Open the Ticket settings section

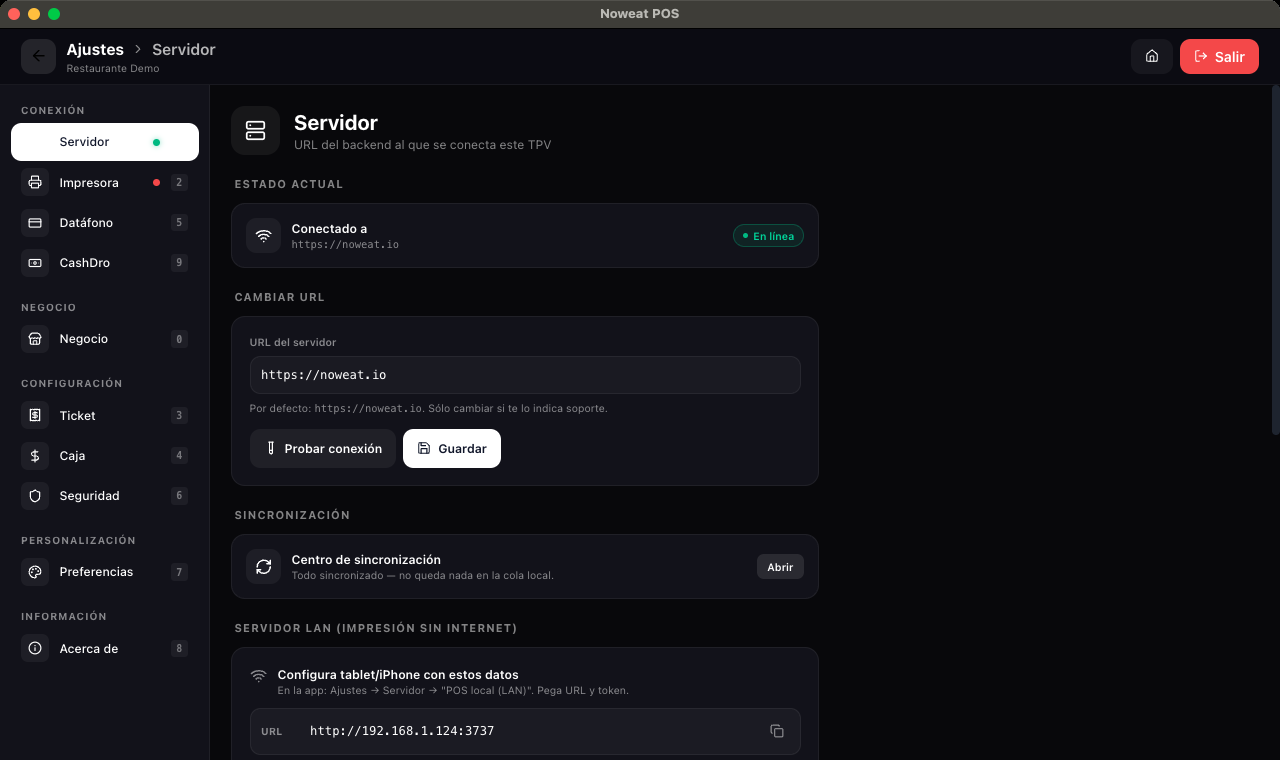point(105,415)
